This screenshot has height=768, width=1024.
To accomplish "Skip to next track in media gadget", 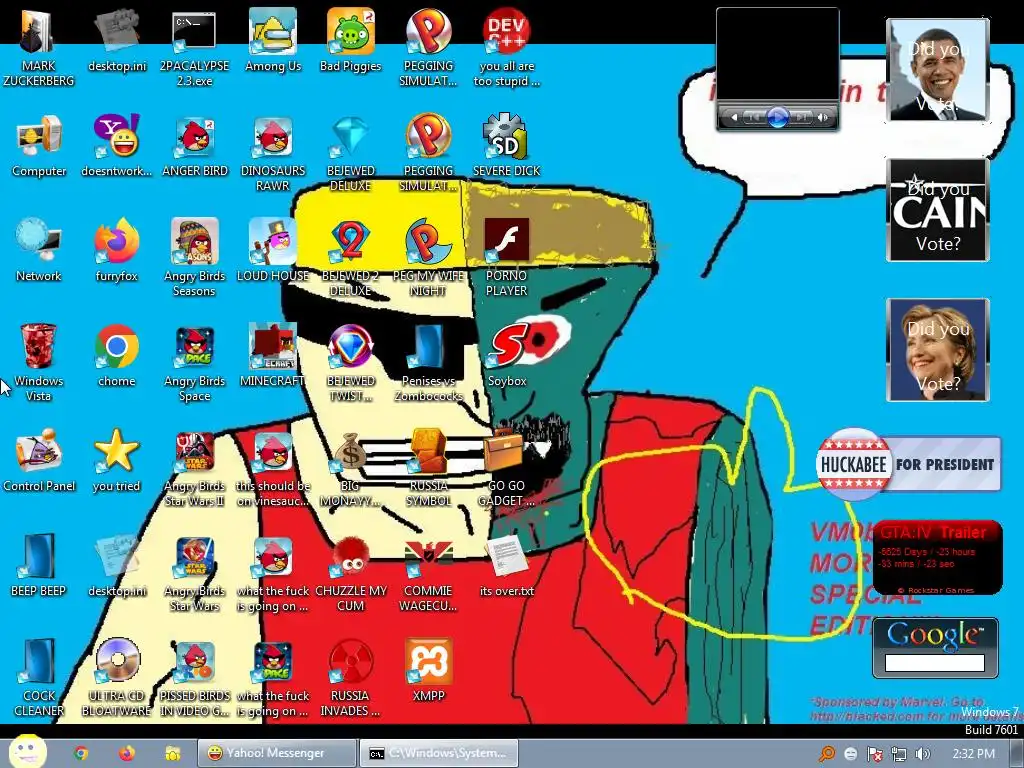I will (801, 118).
